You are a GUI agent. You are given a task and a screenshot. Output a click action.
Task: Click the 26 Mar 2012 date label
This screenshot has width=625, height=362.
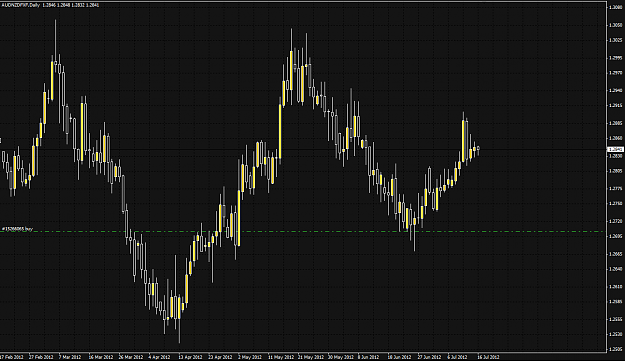coord(131,357)
